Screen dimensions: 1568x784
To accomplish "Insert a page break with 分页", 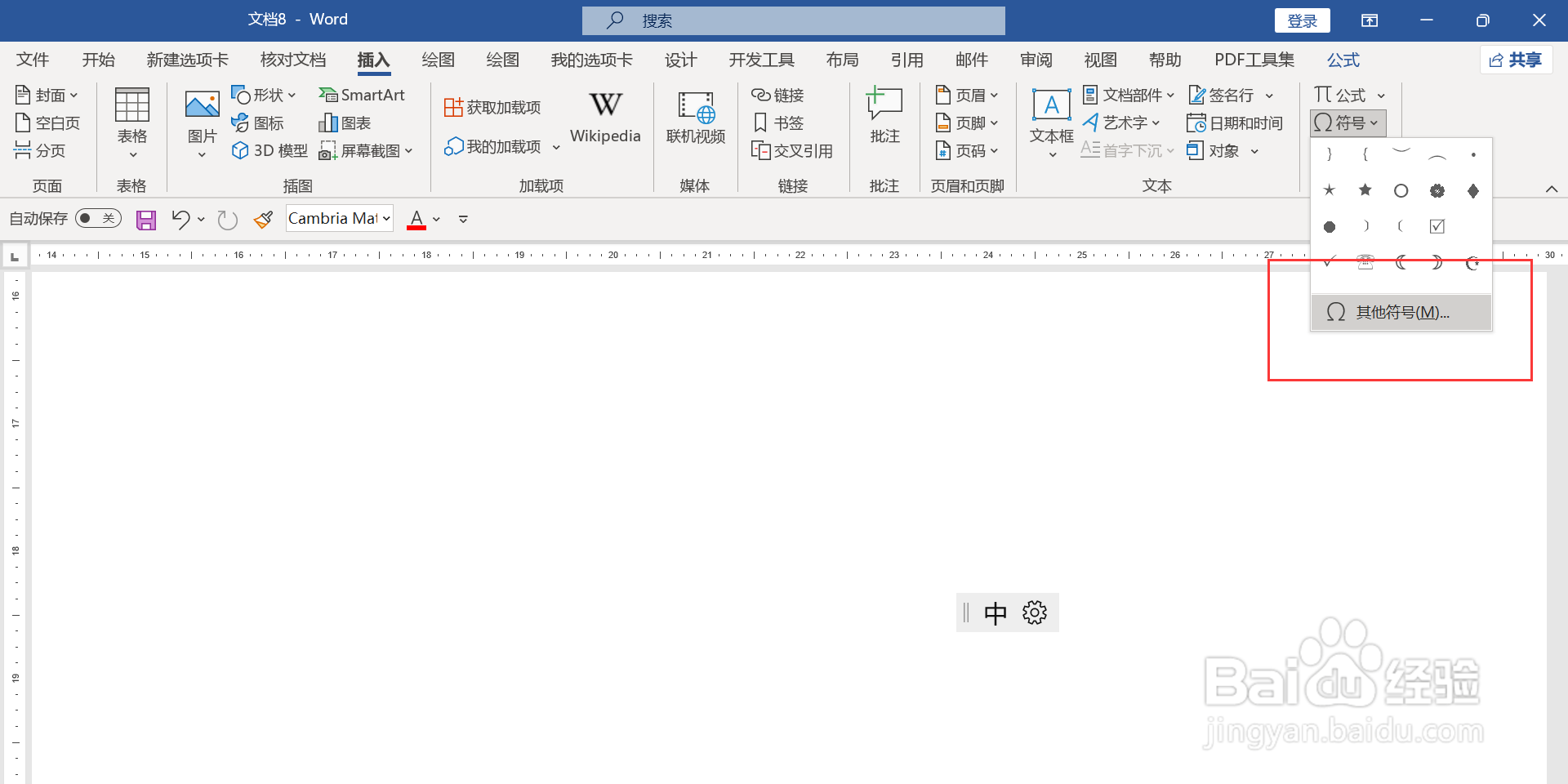I will point(39,150).
